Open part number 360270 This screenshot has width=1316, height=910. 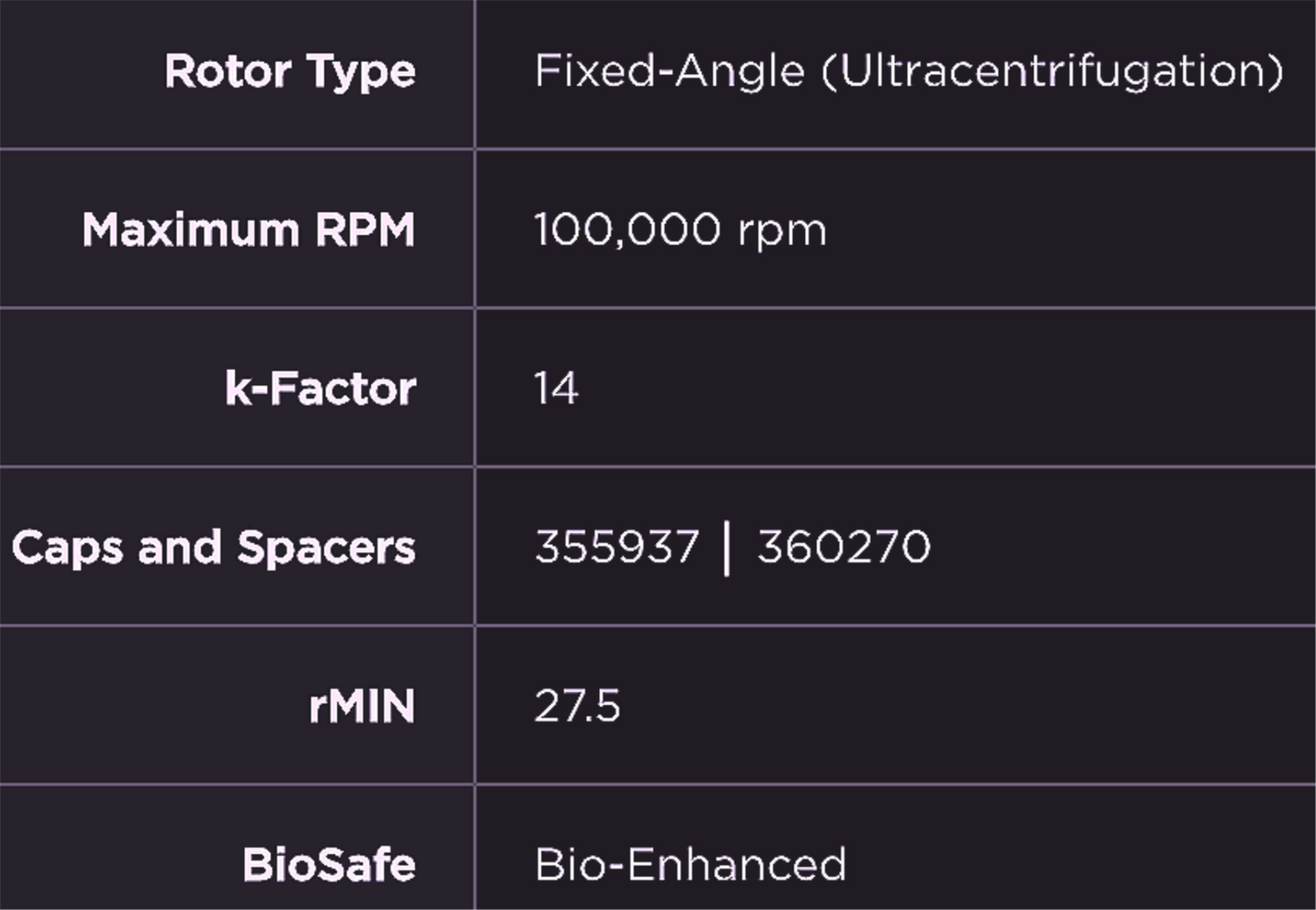coord(843,547)
